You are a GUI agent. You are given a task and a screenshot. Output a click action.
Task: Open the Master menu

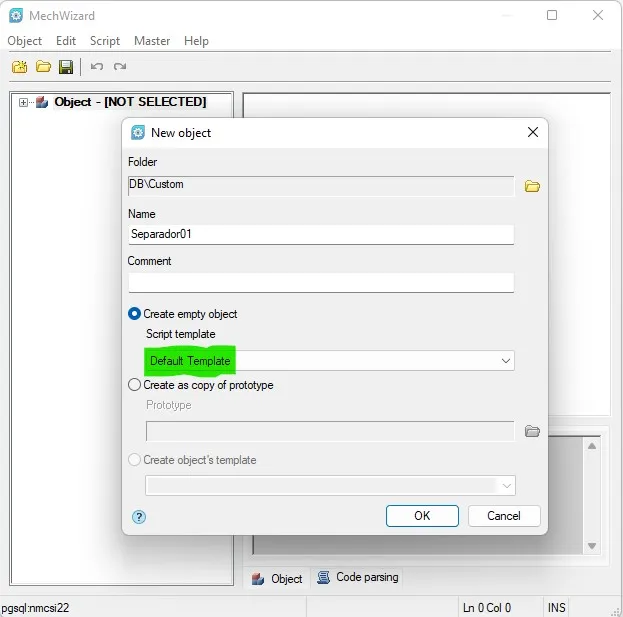click(x=152, y=41)
